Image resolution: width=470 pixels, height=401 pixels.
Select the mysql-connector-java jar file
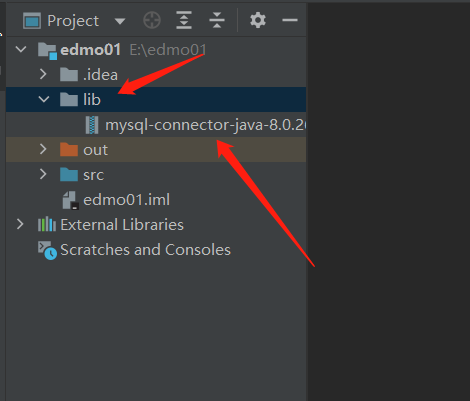[x=156, y=125]
